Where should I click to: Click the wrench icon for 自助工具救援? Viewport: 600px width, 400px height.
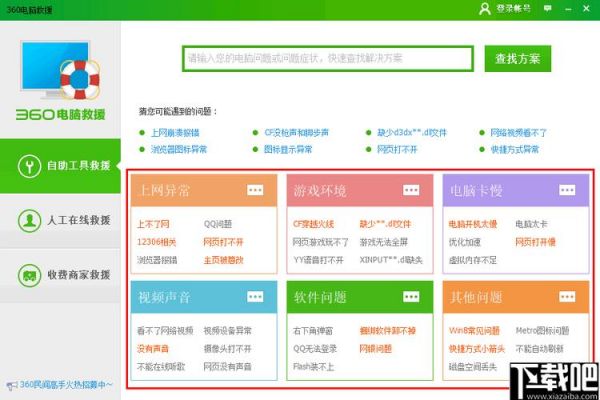[x=29, y=166]
